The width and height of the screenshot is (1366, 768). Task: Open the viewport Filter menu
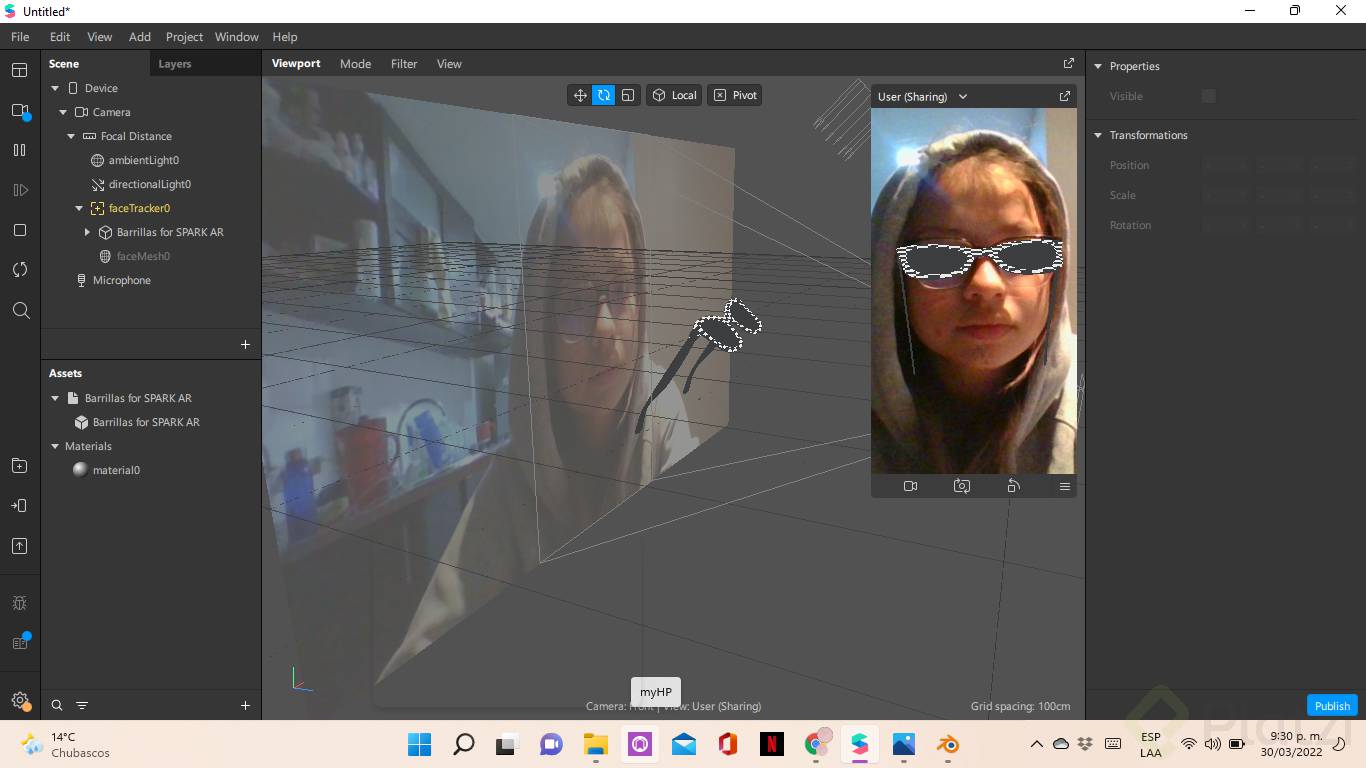click(404, 64)
